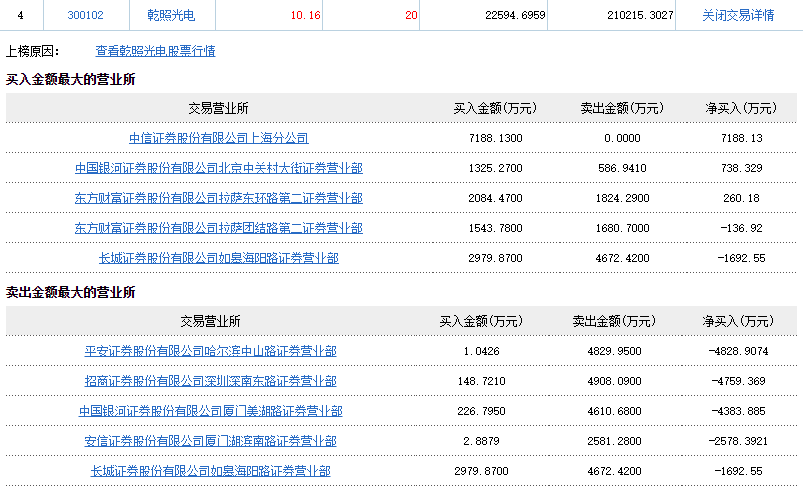Image resolution: width=803 pixels, height=487 pixels.
Task: Click net buy value -4828.9074
Action: 738,351
